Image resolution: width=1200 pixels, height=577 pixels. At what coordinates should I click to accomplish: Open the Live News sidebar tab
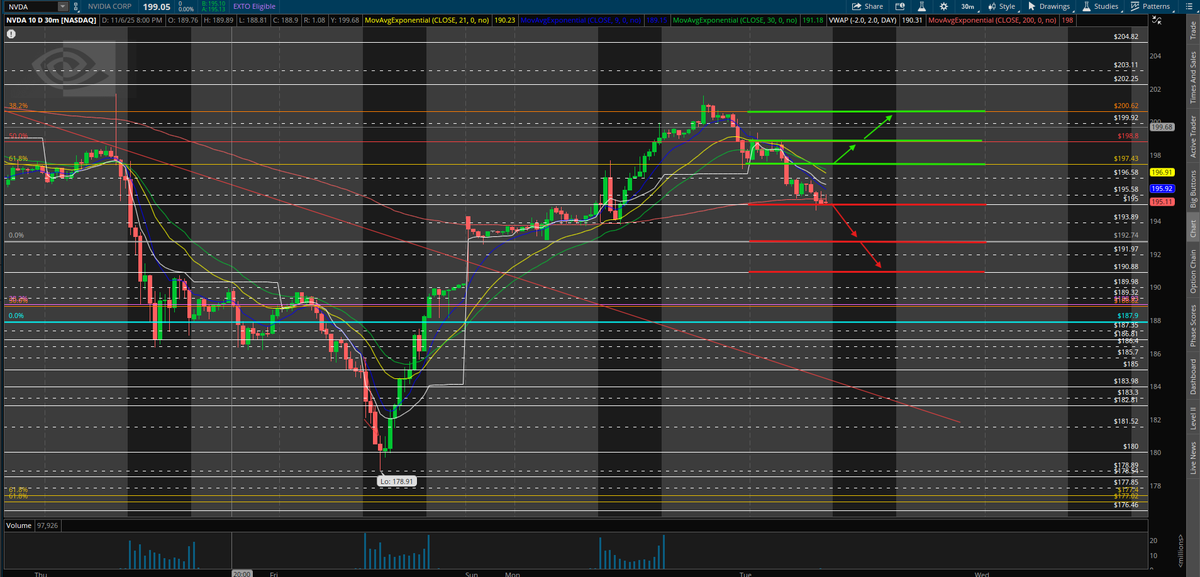[1191, 457]
